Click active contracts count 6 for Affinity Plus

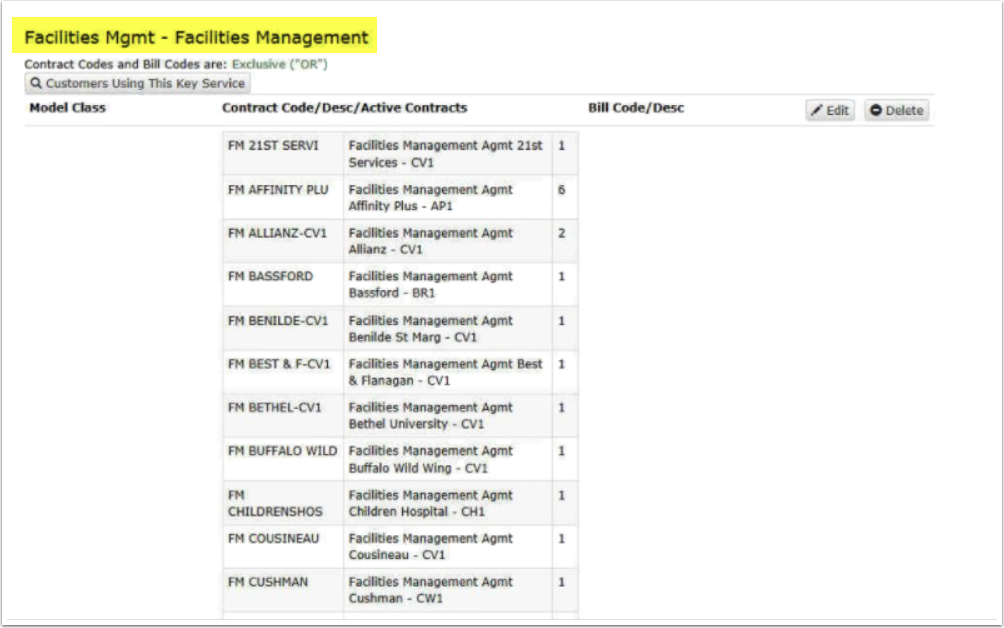(562, 189)
